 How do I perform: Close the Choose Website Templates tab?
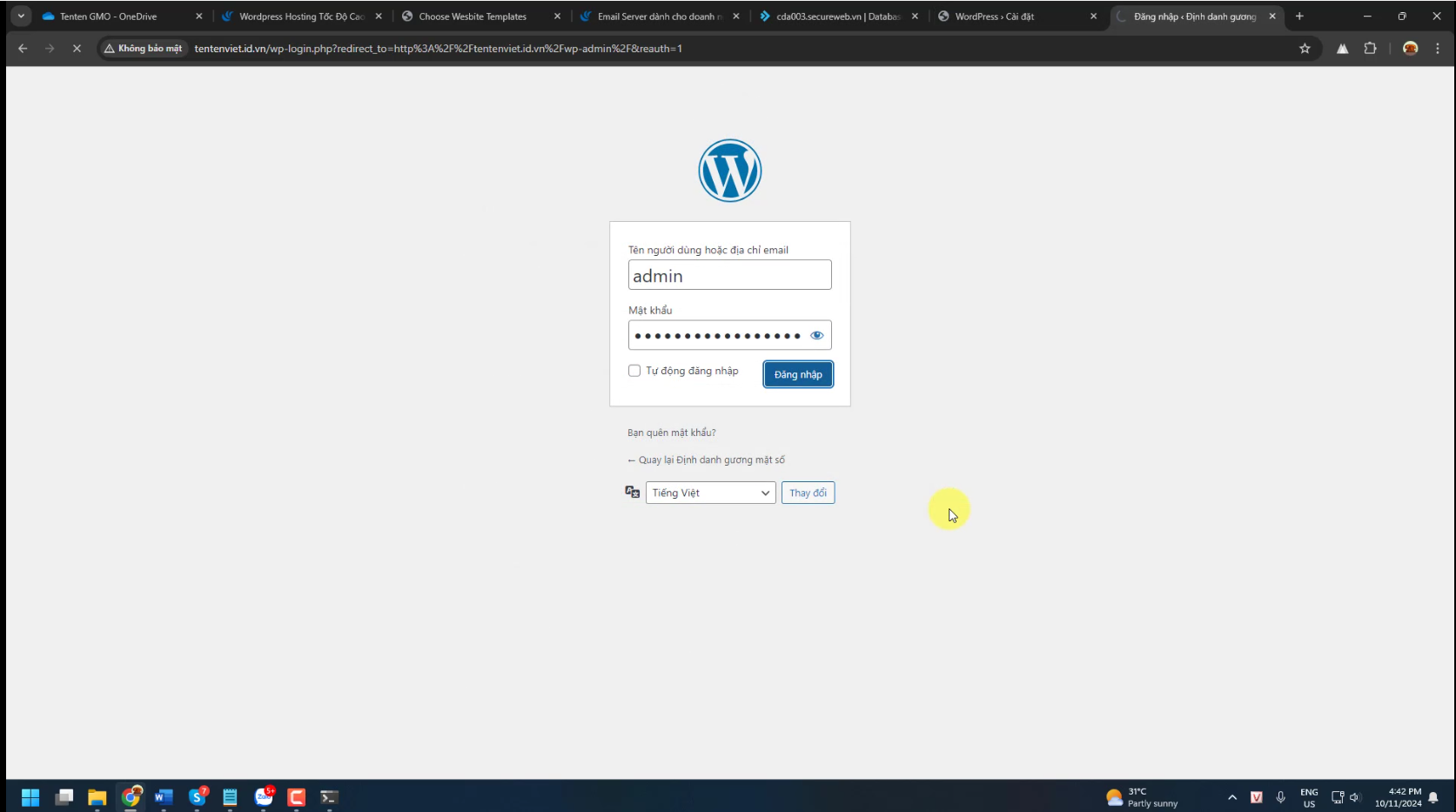click(x=557, y=17)
